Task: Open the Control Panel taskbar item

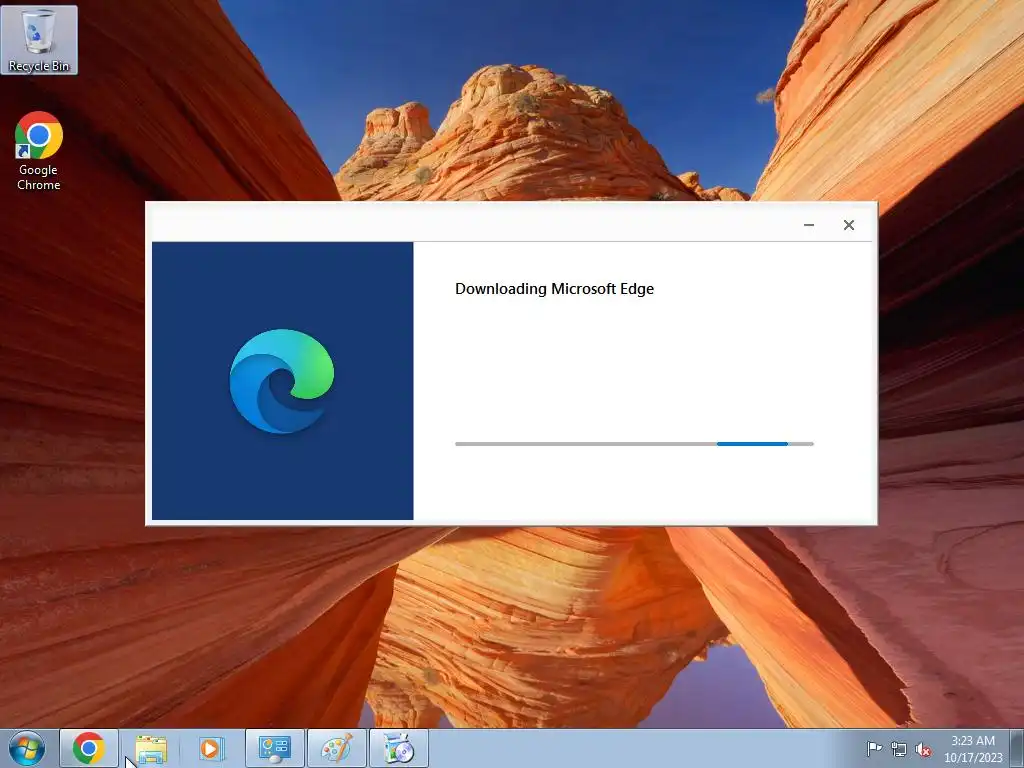Action: 274,748
